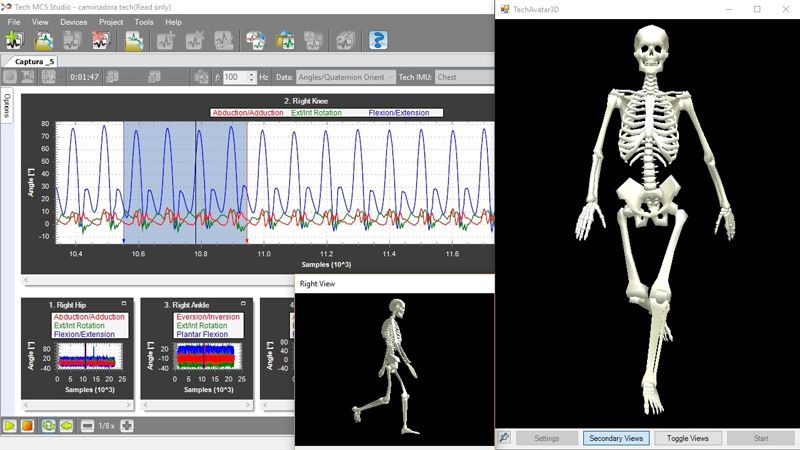Screen dimensions: 800x450
Task: Decrease playback speed with minus icon
Action: pyautogui.click(x=88, y=425)
